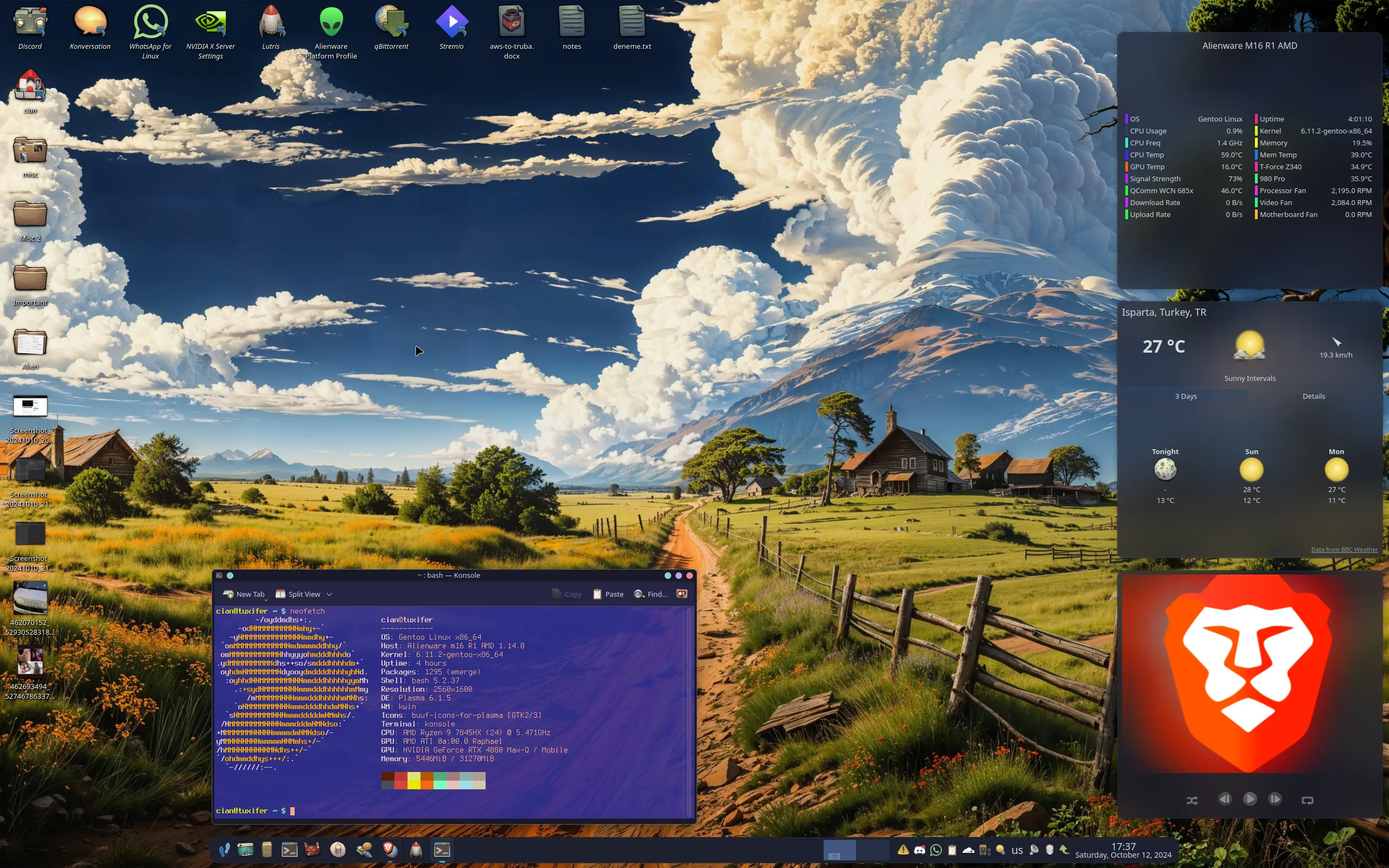This screenshot has width=1389, height=868.
Task: Open the Split View dropdown chevron
Action: click(x=329, y=595)
